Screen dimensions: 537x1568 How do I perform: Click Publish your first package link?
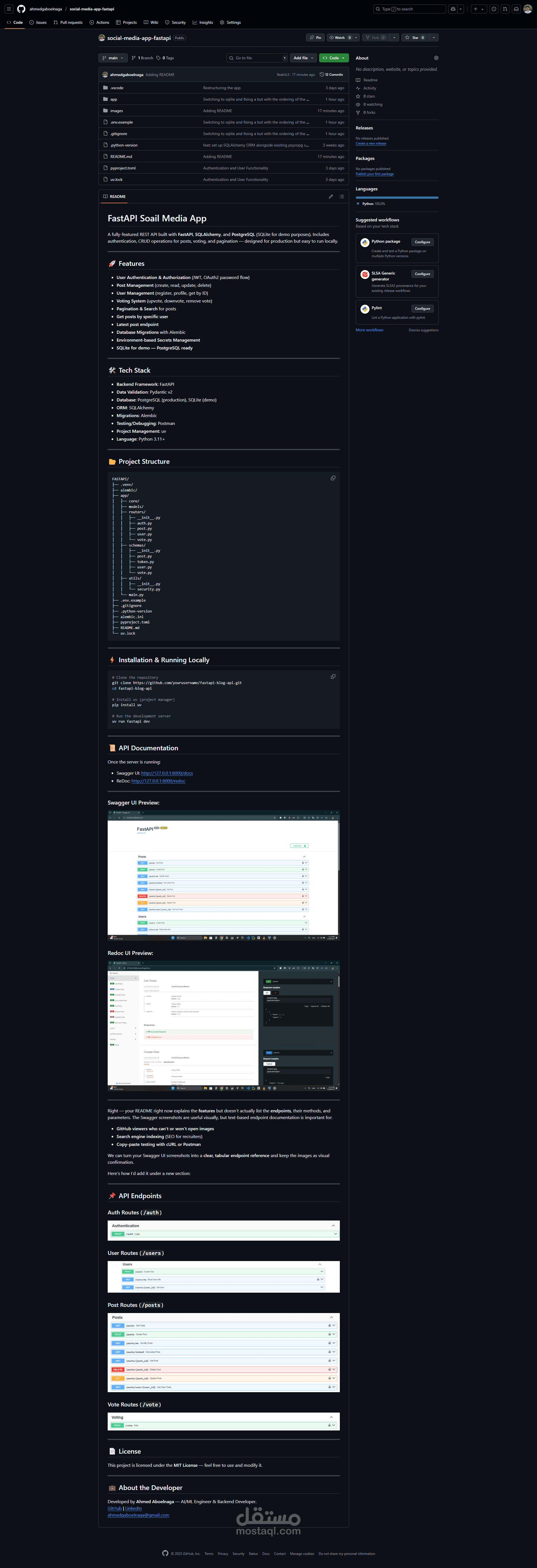(375, 174)
